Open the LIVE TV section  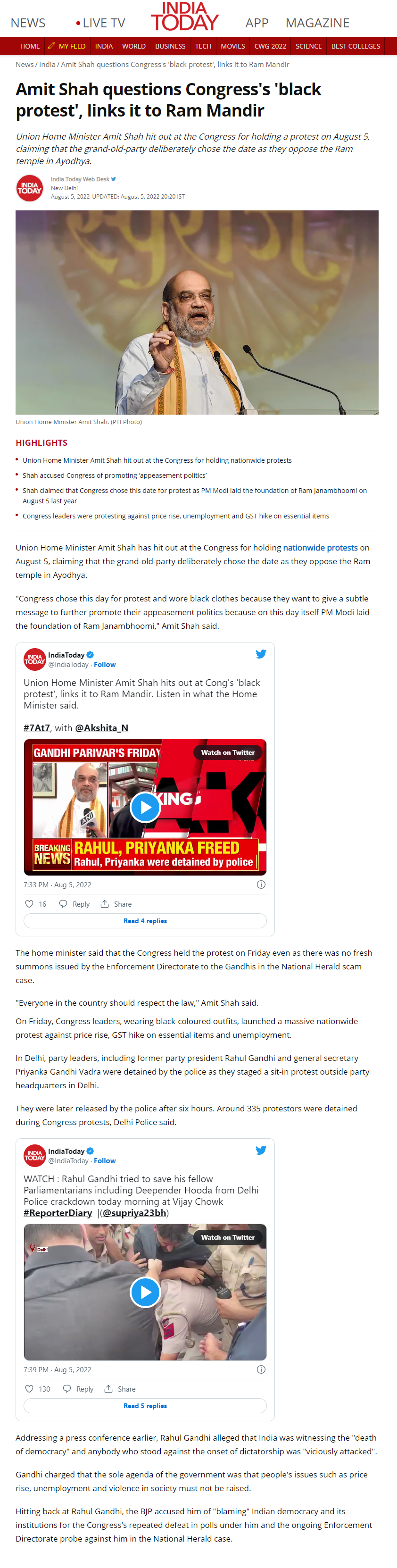[100, 23]
